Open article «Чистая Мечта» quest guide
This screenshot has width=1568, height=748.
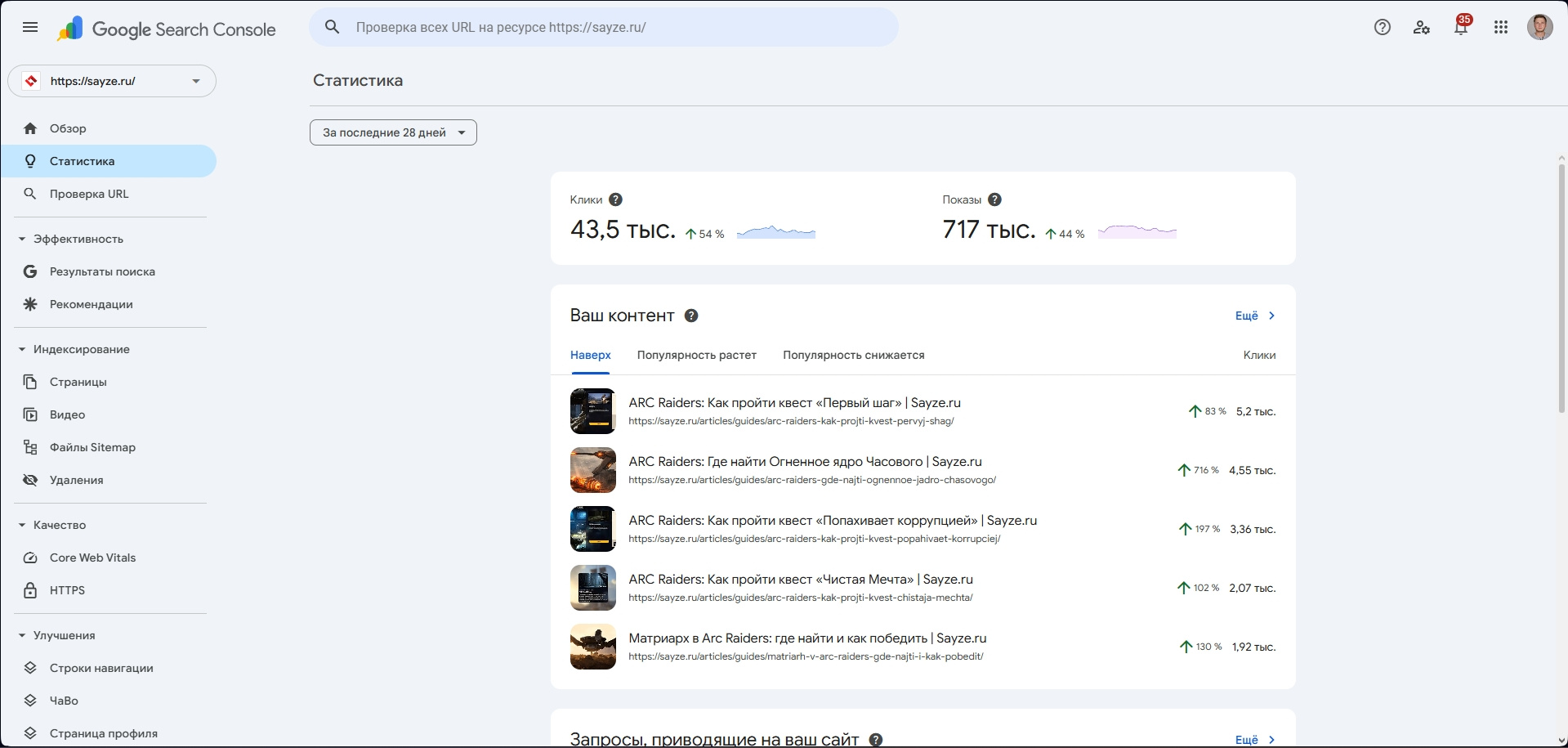801,580
